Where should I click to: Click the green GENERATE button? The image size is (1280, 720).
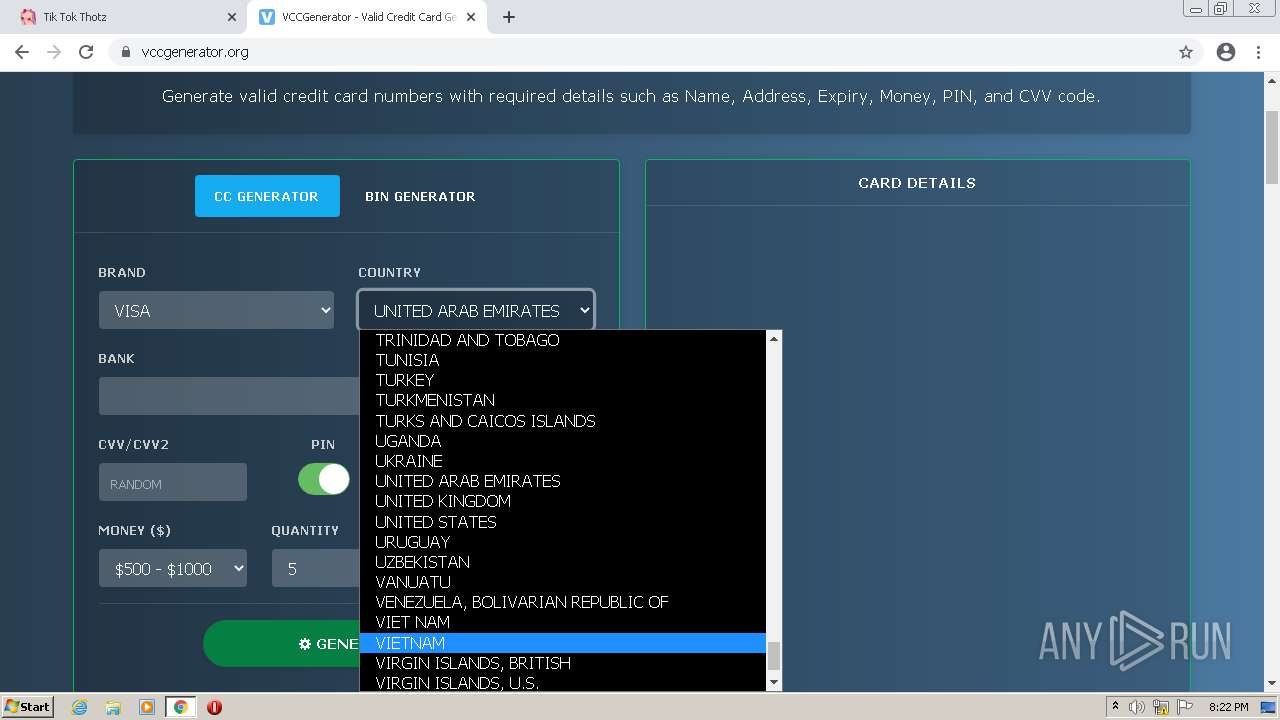point(282,643)
